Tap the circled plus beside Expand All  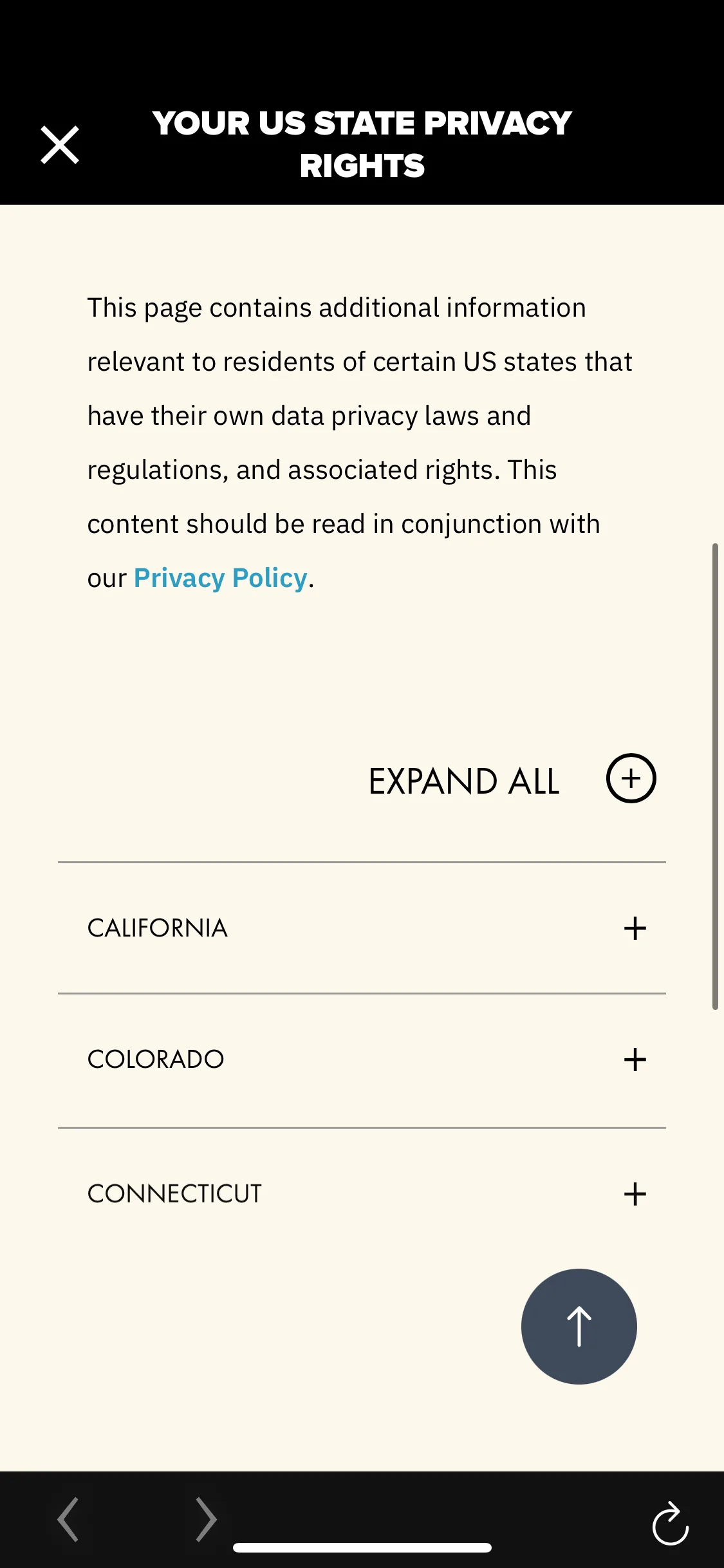[631, 778]
